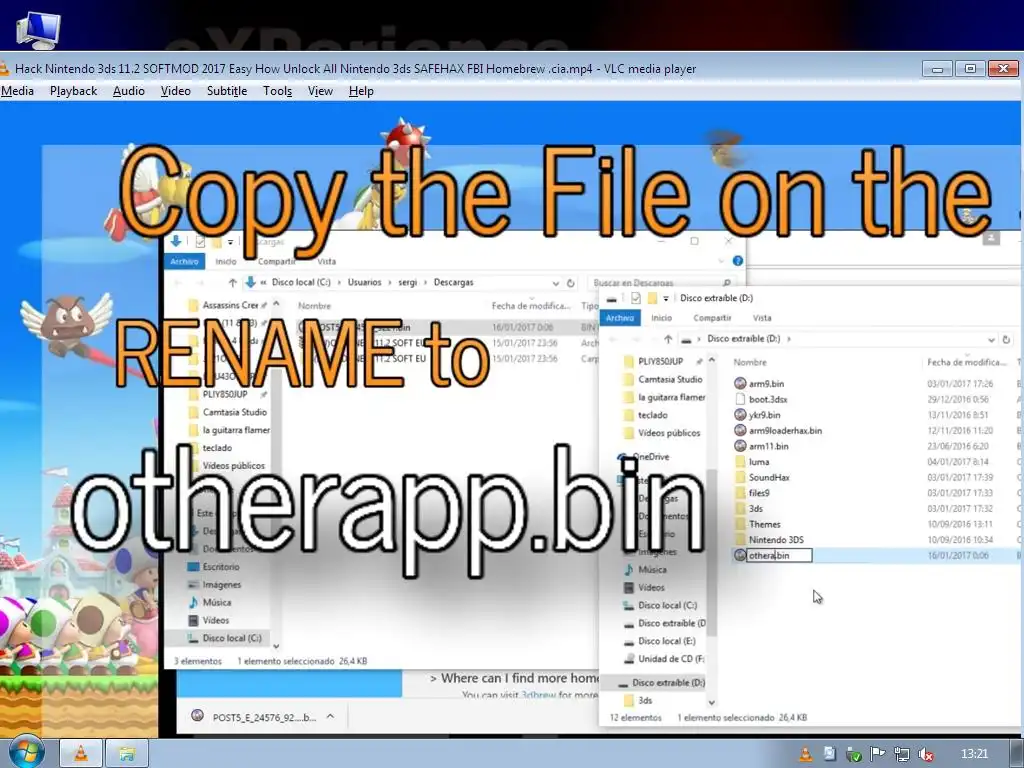This screenshot has height=768, width=1024.
Task: Open the Tools menu in VLC
Action: 277,91
